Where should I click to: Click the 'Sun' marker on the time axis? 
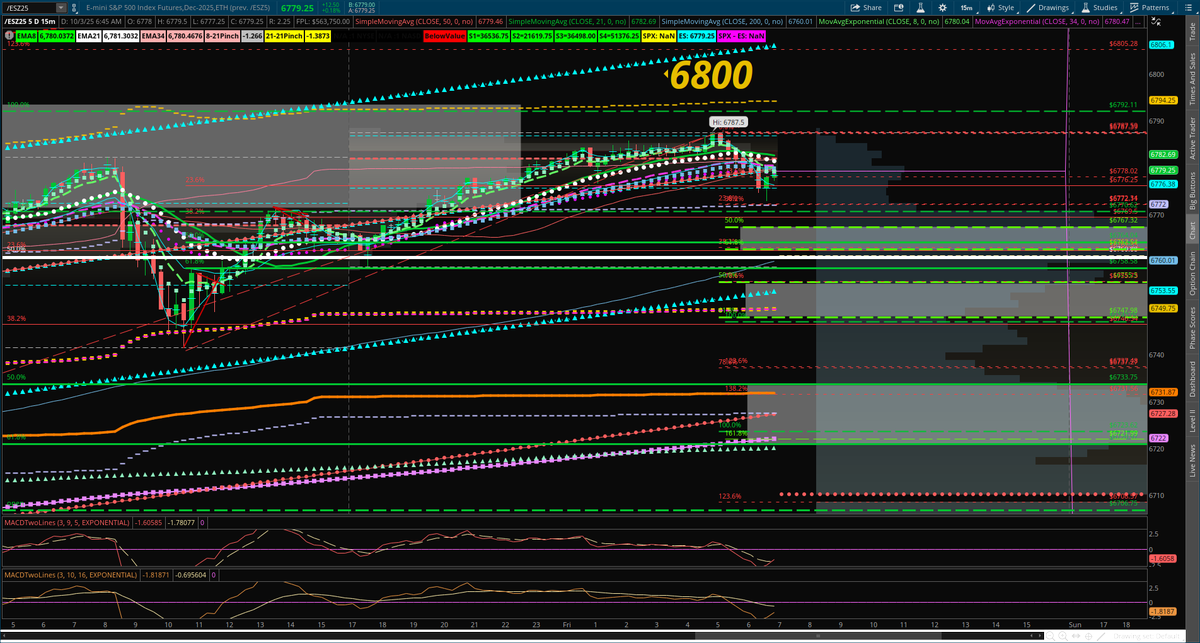coord(1073,623)
